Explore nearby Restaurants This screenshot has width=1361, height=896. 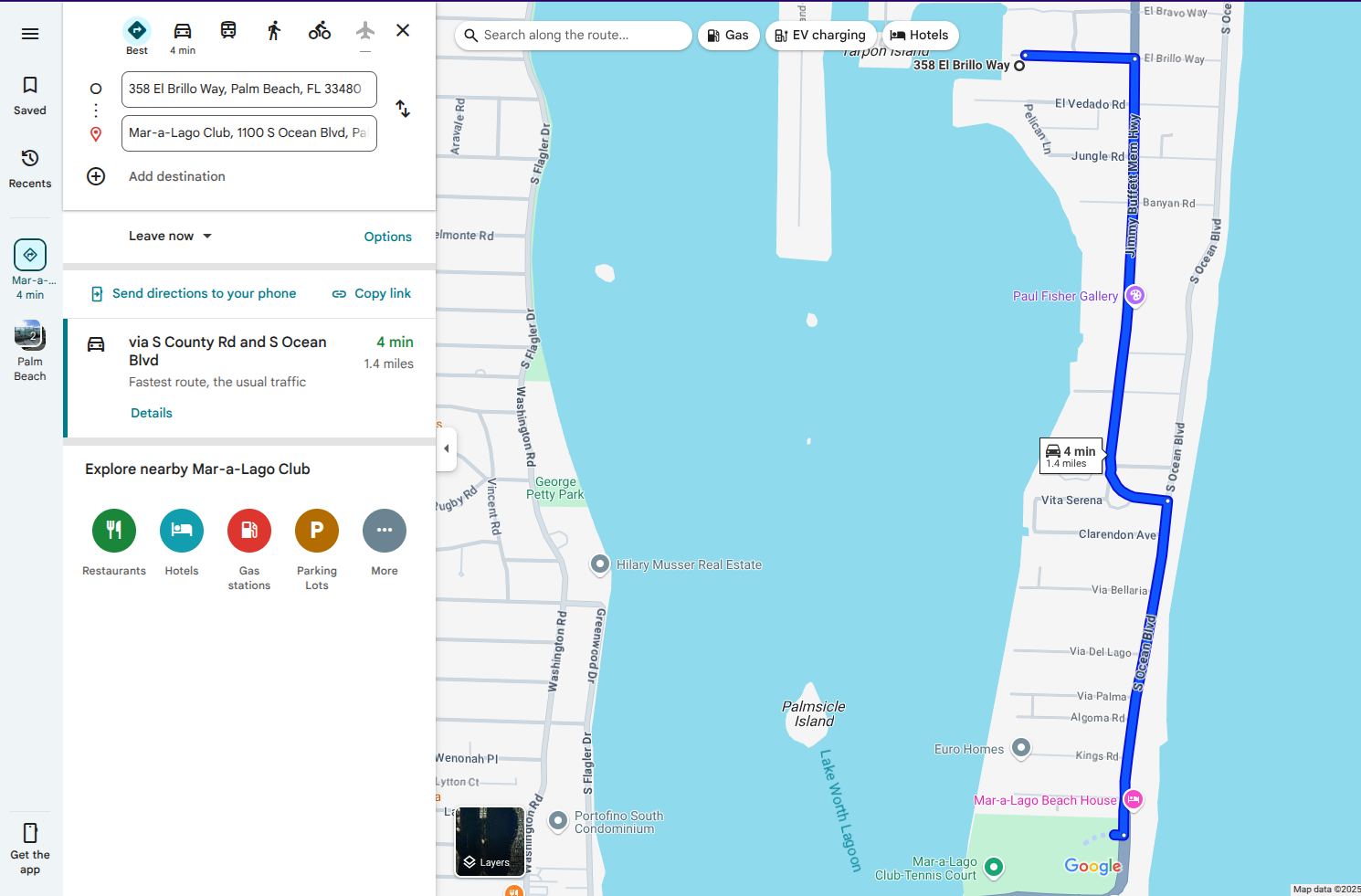tap(114, 543)
